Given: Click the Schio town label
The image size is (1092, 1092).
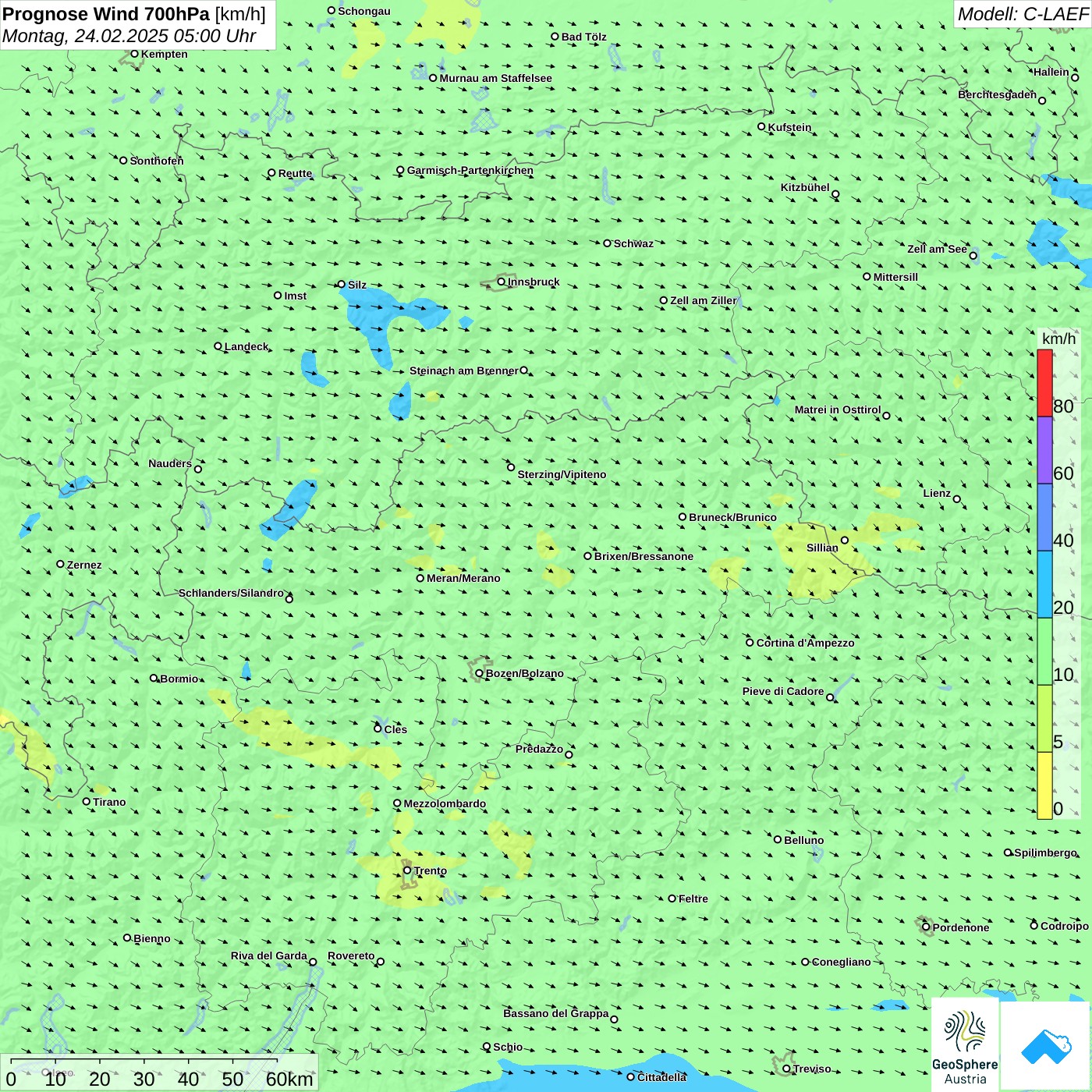Looking at the screenshot, I should (x=508, y=1047).
